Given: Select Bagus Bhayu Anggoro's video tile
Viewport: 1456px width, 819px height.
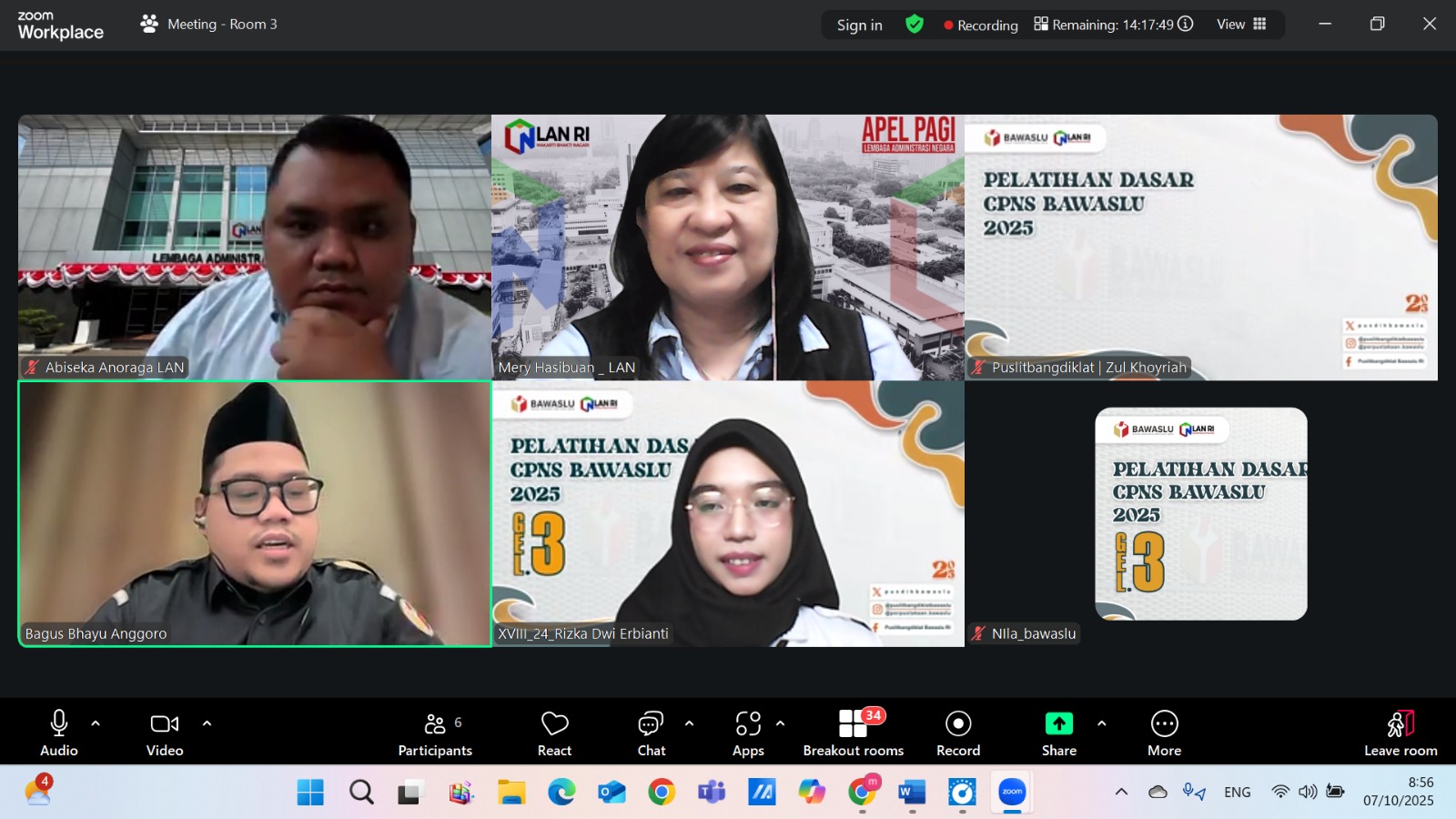Looking at the screenshot, I should point(255,514).
